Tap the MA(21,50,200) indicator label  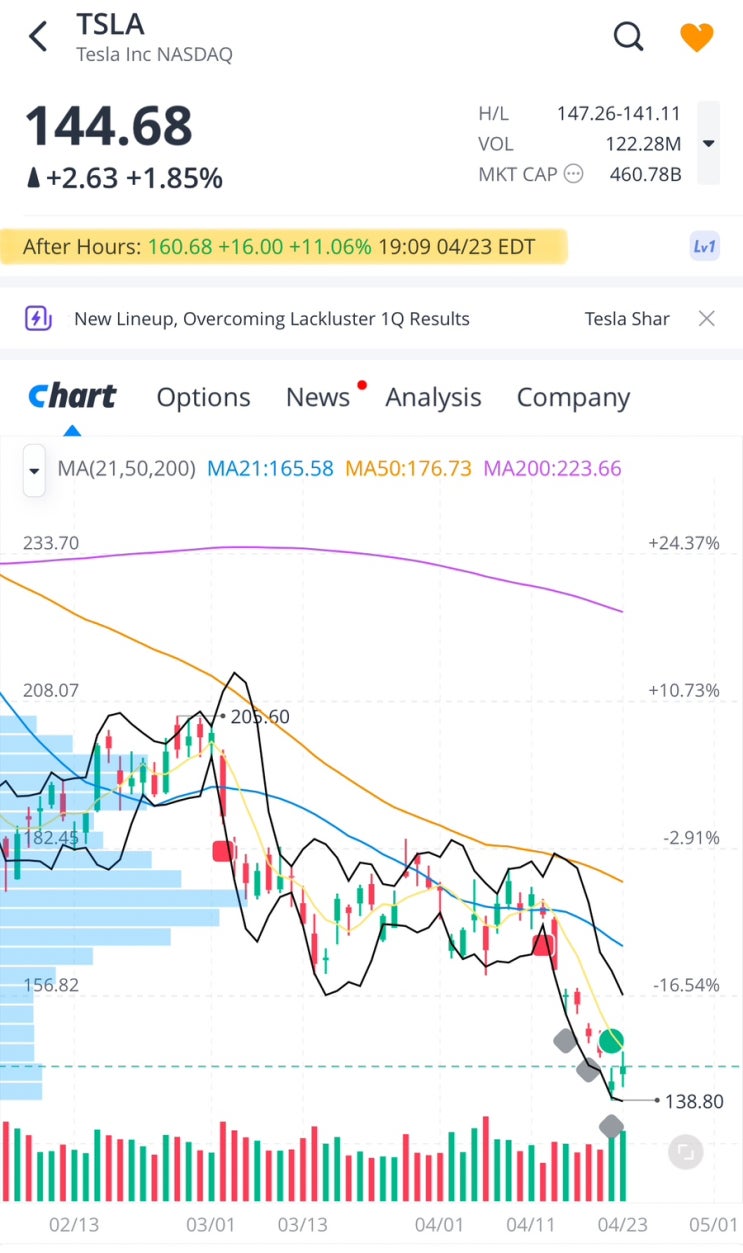[x=127, y=468]
